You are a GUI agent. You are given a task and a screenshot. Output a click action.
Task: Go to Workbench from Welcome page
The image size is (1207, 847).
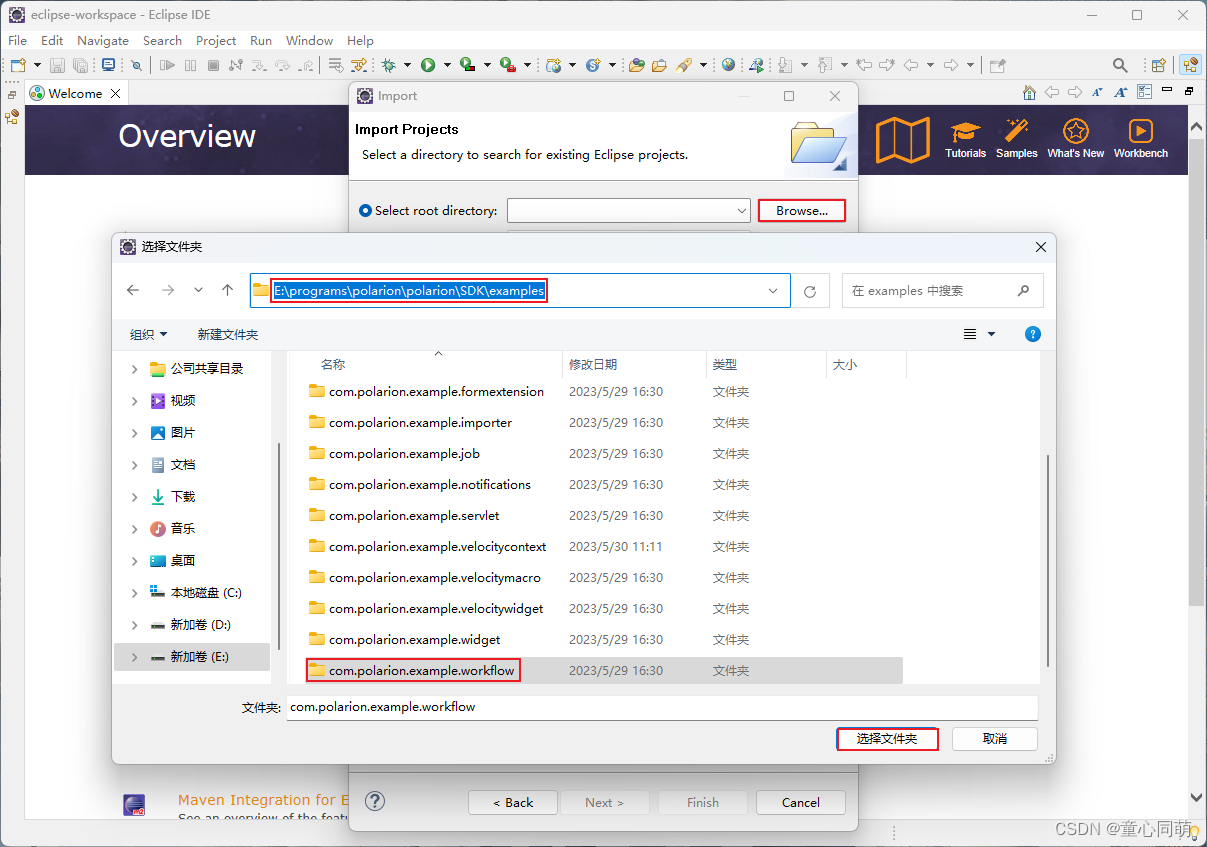[x=1141, y=139]
